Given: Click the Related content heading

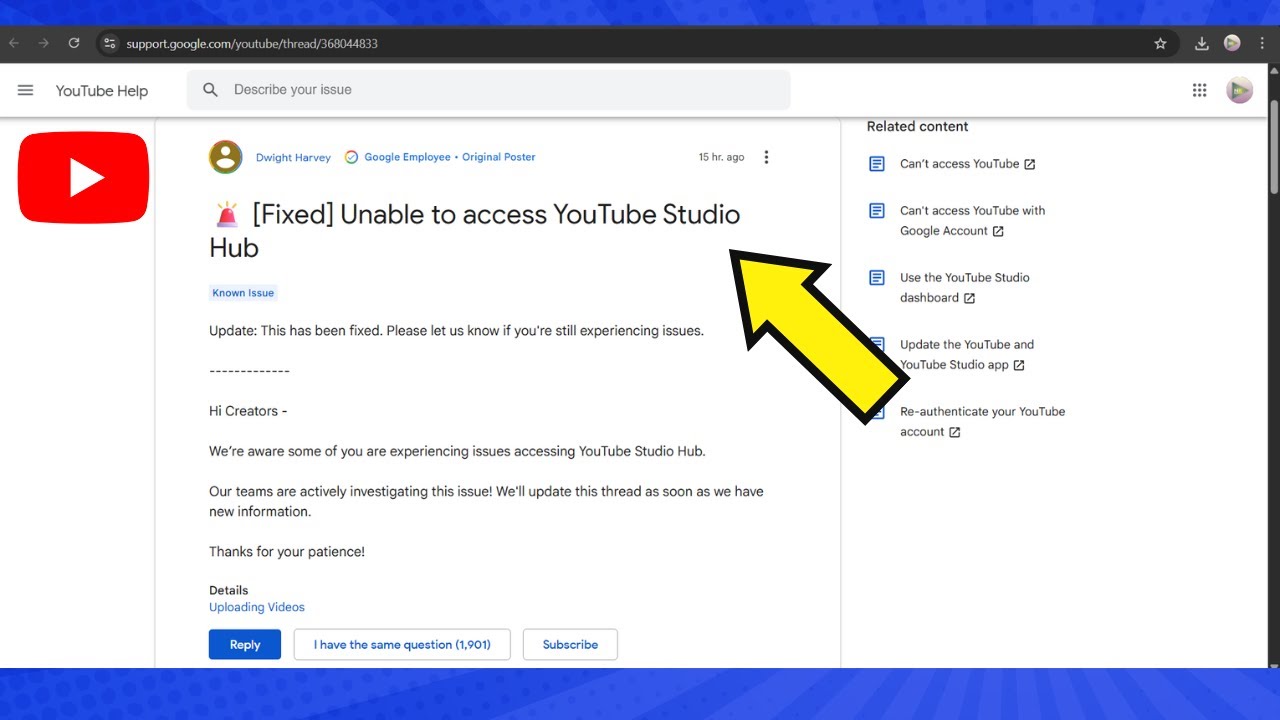Looking at the screenshot, I should [x=917, y=126].
